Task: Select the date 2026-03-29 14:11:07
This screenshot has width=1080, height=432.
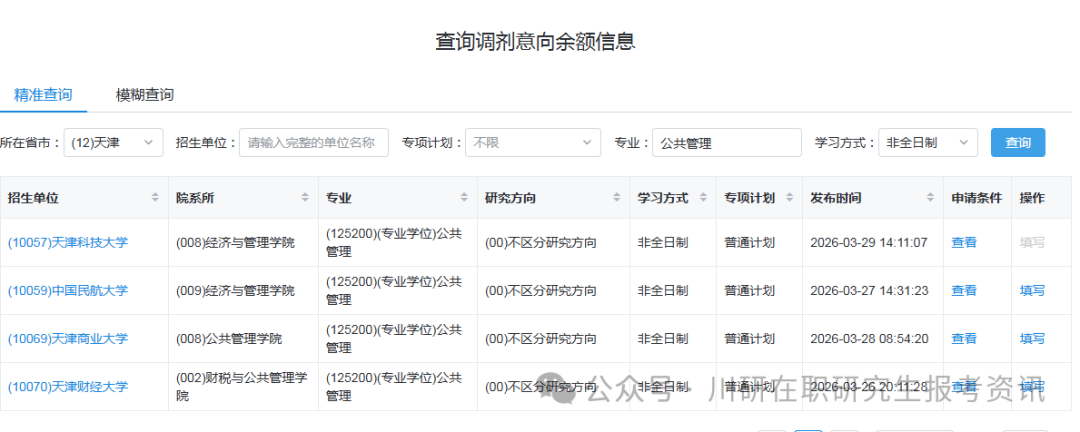Action: pos(869,243)
